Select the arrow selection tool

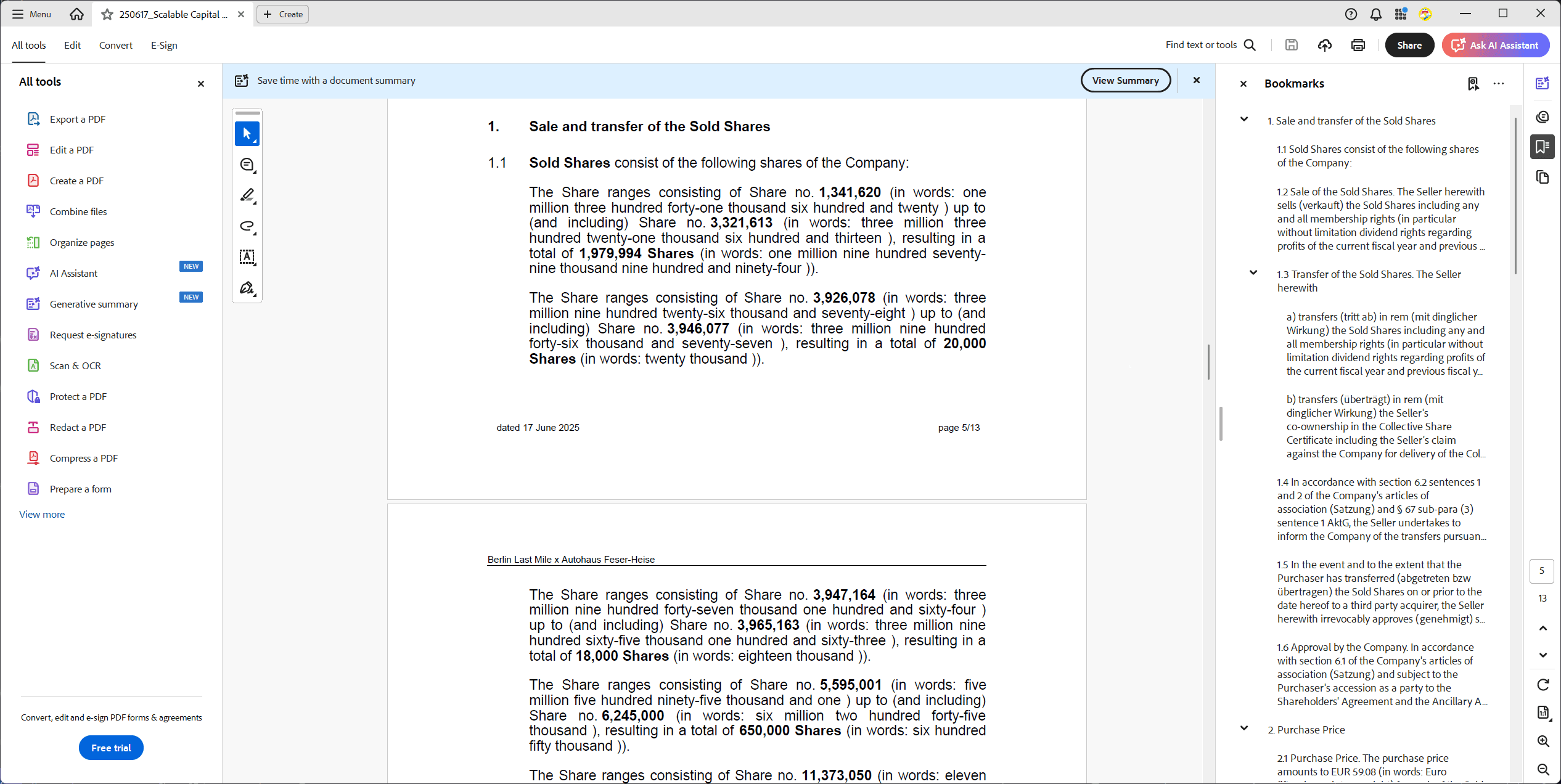247,134
